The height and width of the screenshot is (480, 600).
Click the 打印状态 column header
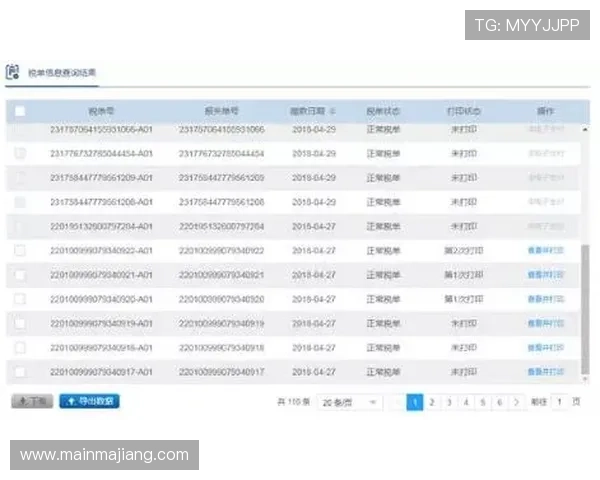pos(464,111)
